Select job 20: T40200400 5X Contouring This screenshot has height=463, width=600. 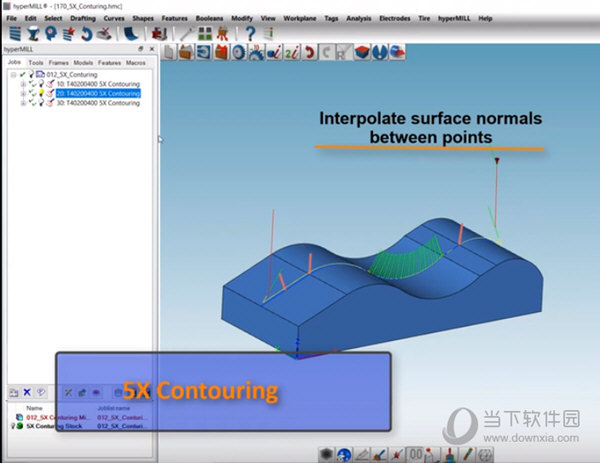tap(98, 93)
